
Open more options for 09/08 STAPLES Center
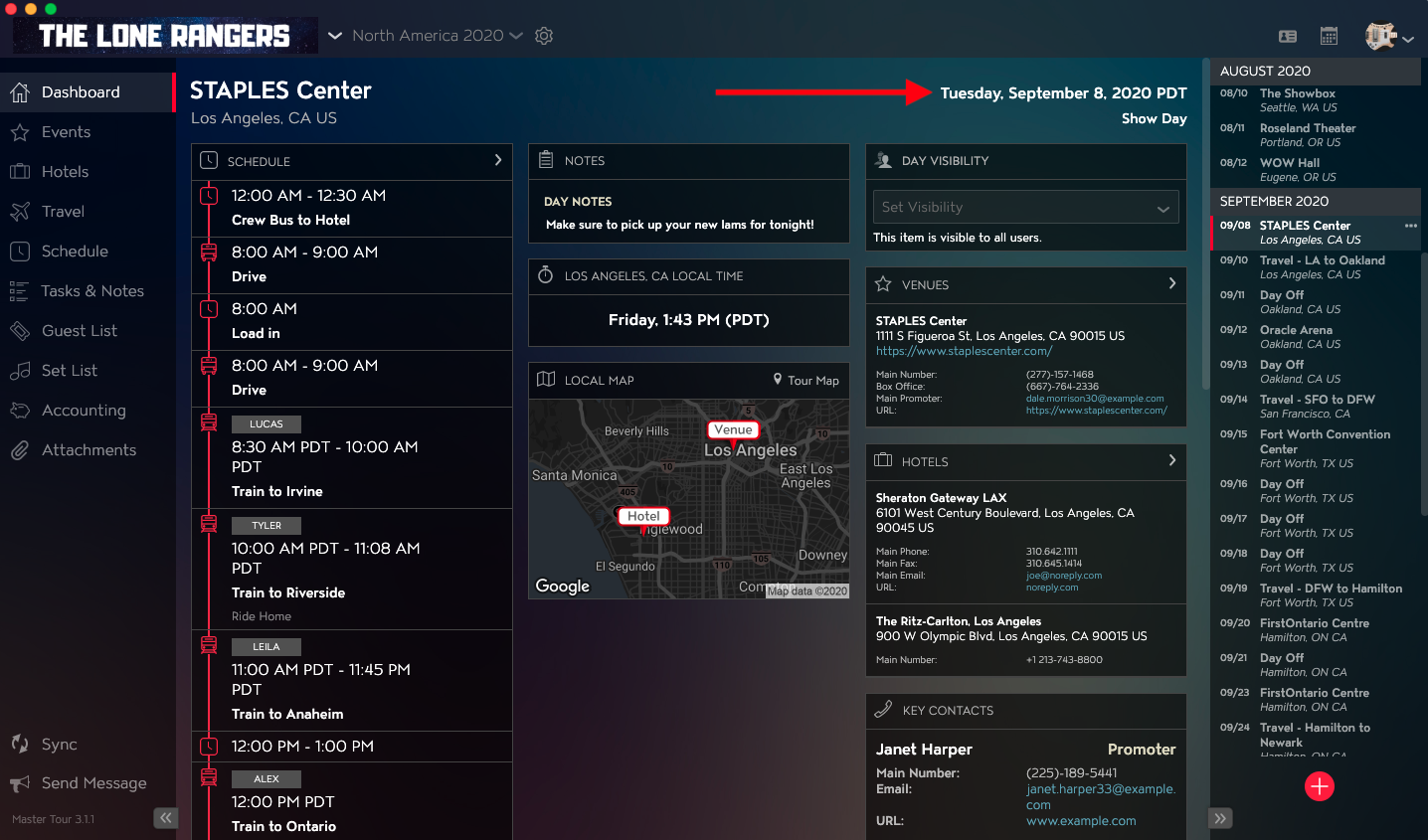pyautogui.click(x=1410, y=226)
